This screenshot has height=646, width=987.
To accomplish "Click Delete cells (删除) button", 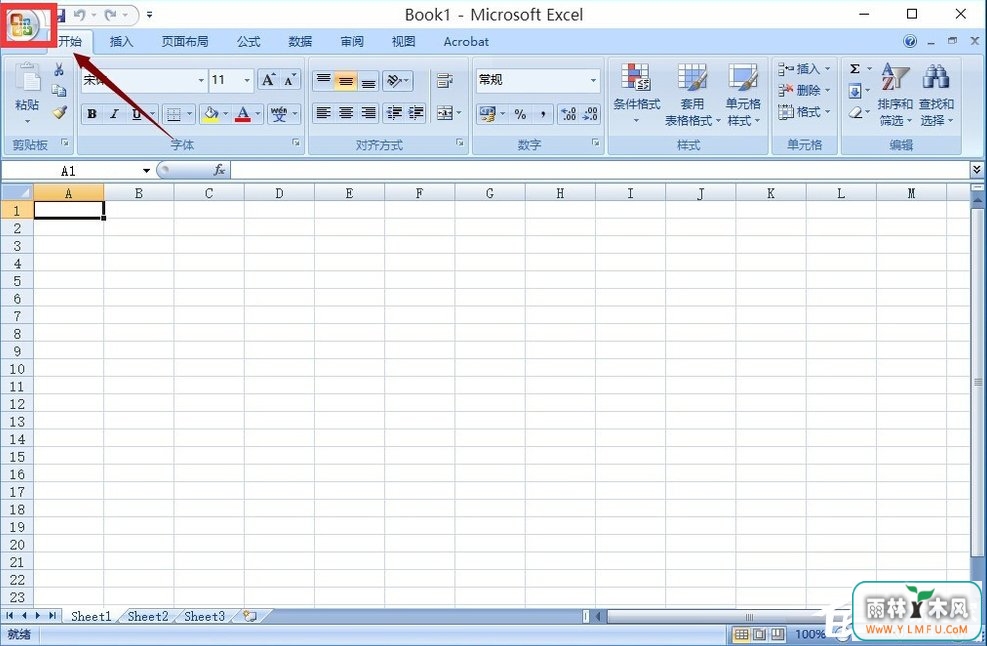I will click(803, 90).
